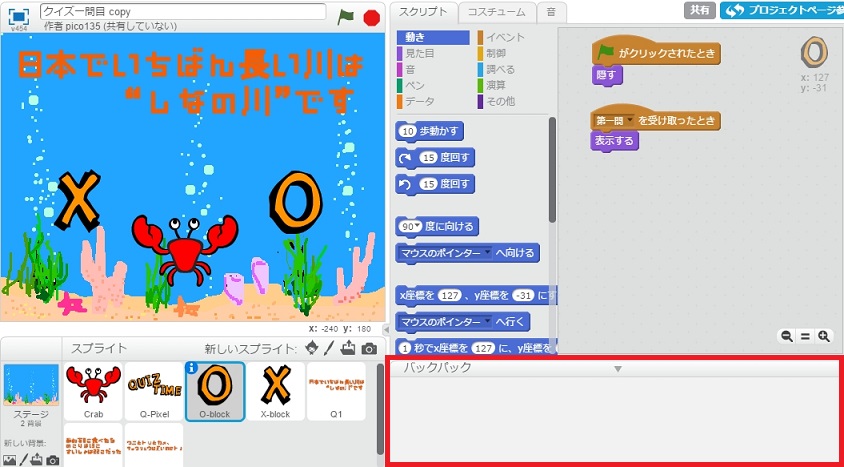Viewport: 844px width, 467px height.
Task: Click the orange O on the stage
Action: (296, 202)
